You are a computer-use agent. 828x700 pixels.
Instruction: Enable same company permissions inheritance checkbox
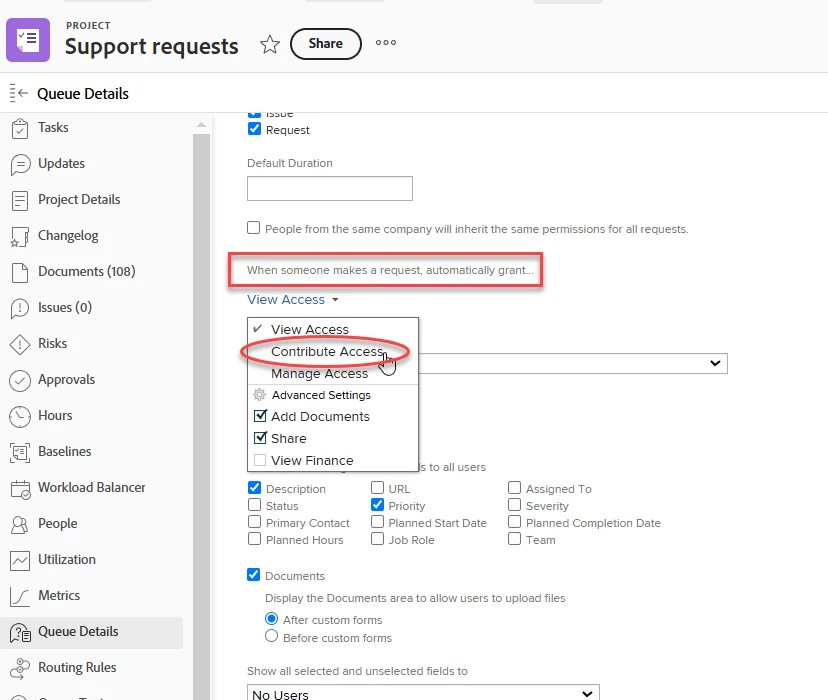tap(253, 228)
